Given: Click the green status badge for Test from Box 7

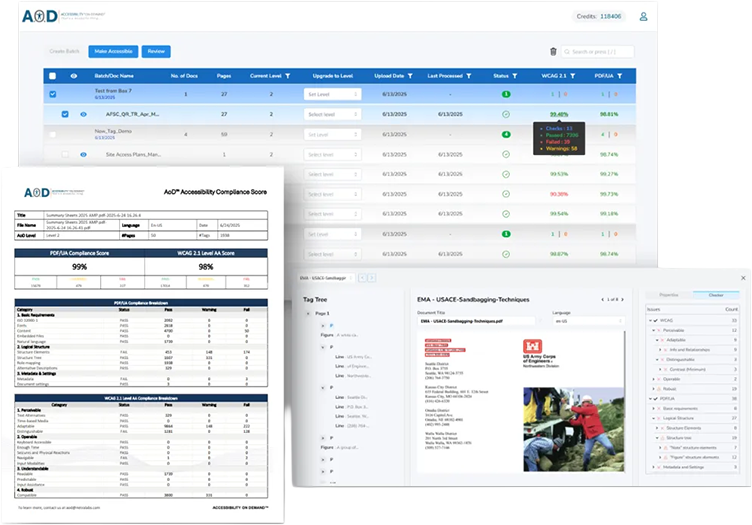Looking at the screenshot, I should [506, 94].
